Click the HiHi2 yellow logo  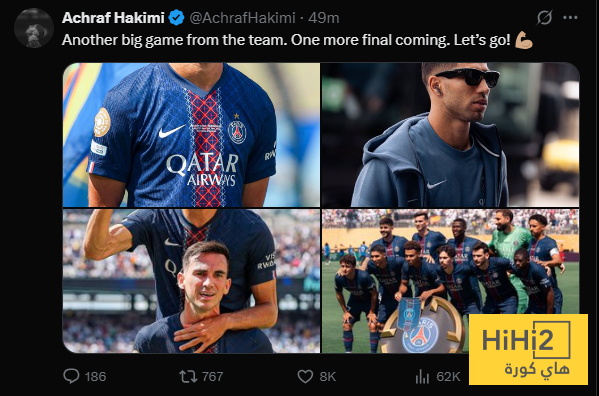point(528,349)
